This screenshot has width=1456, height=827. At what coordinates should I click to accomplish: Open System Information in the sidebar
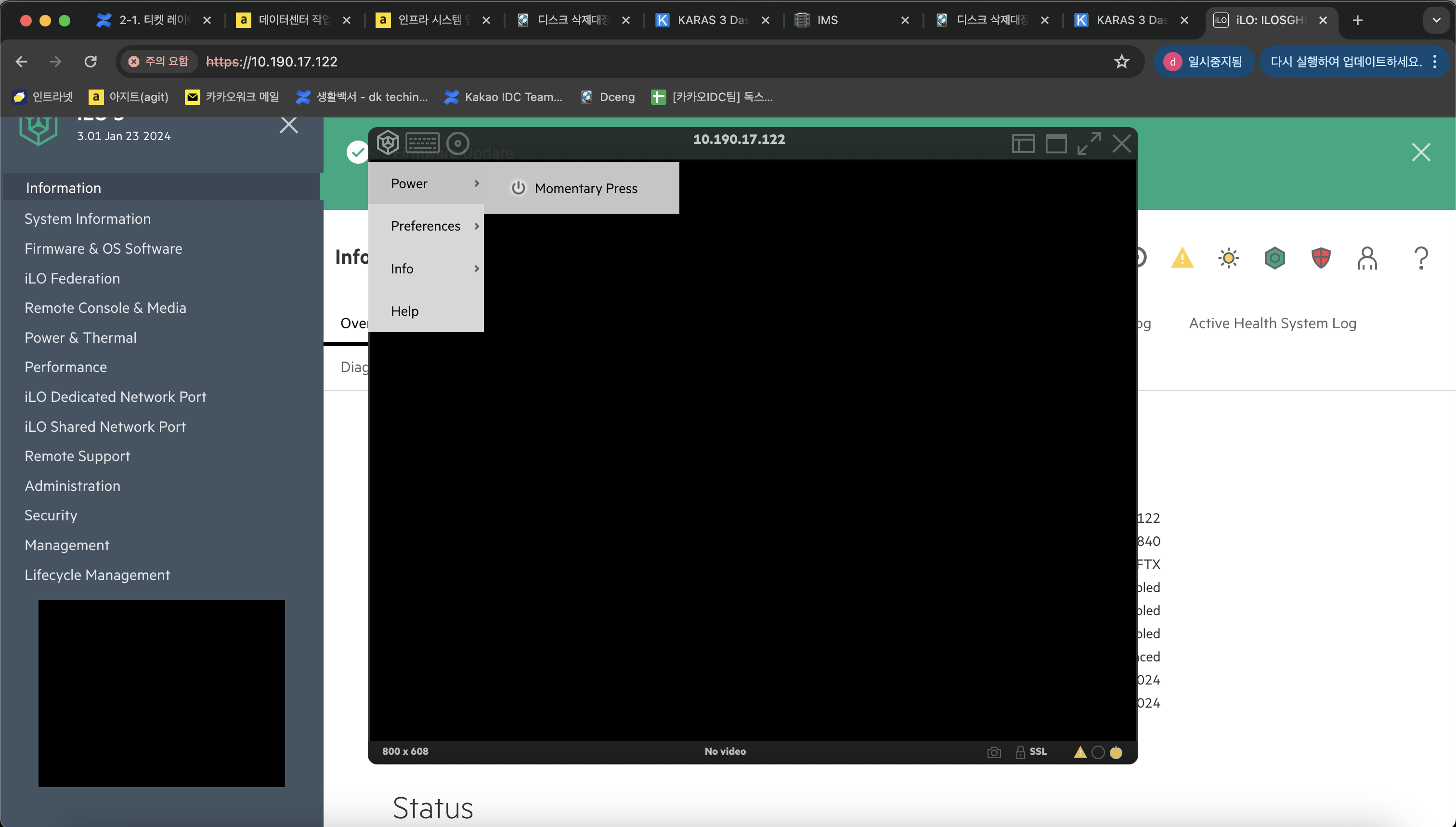[x=88, y=219]
